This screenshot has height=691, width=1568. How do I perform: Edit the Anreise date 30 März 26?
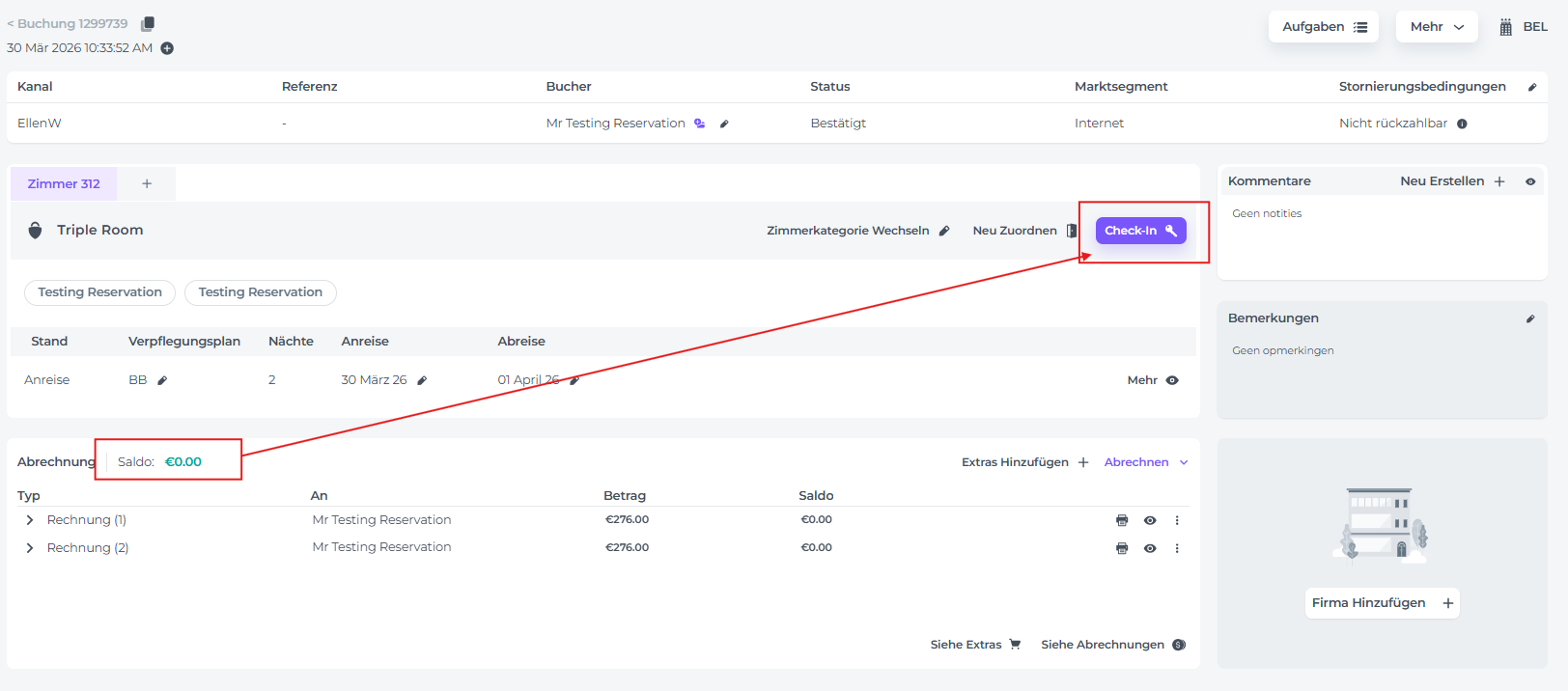(x=422, y=380)
